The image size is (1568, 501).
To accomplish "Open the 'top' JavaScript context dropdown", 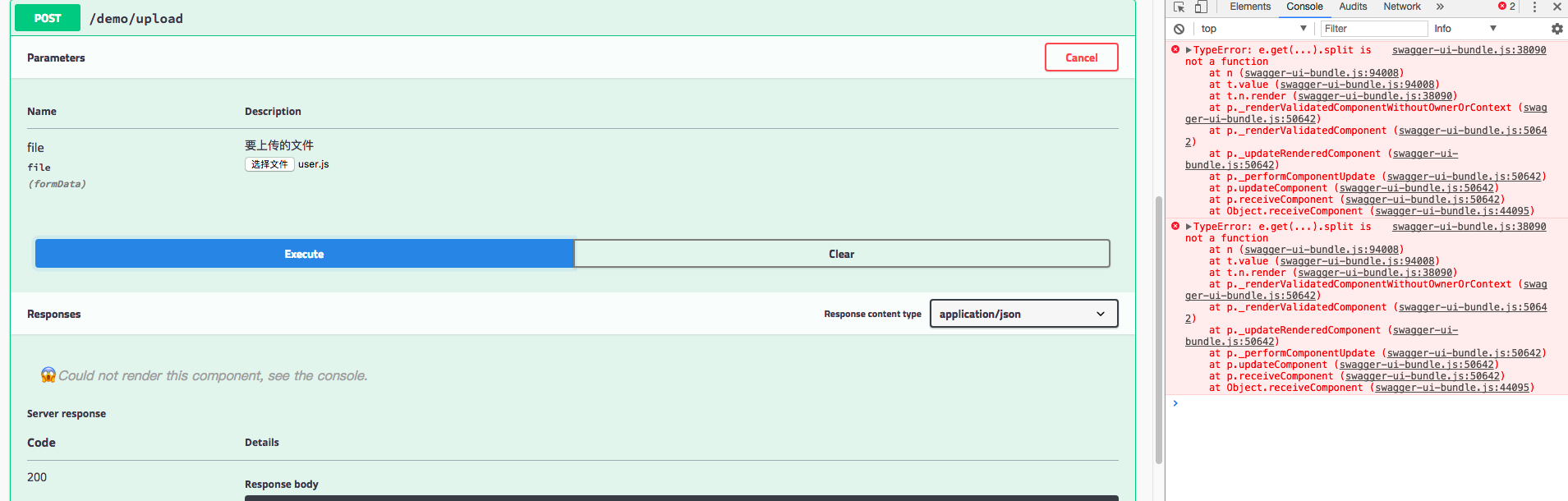I will [1253, 29].
